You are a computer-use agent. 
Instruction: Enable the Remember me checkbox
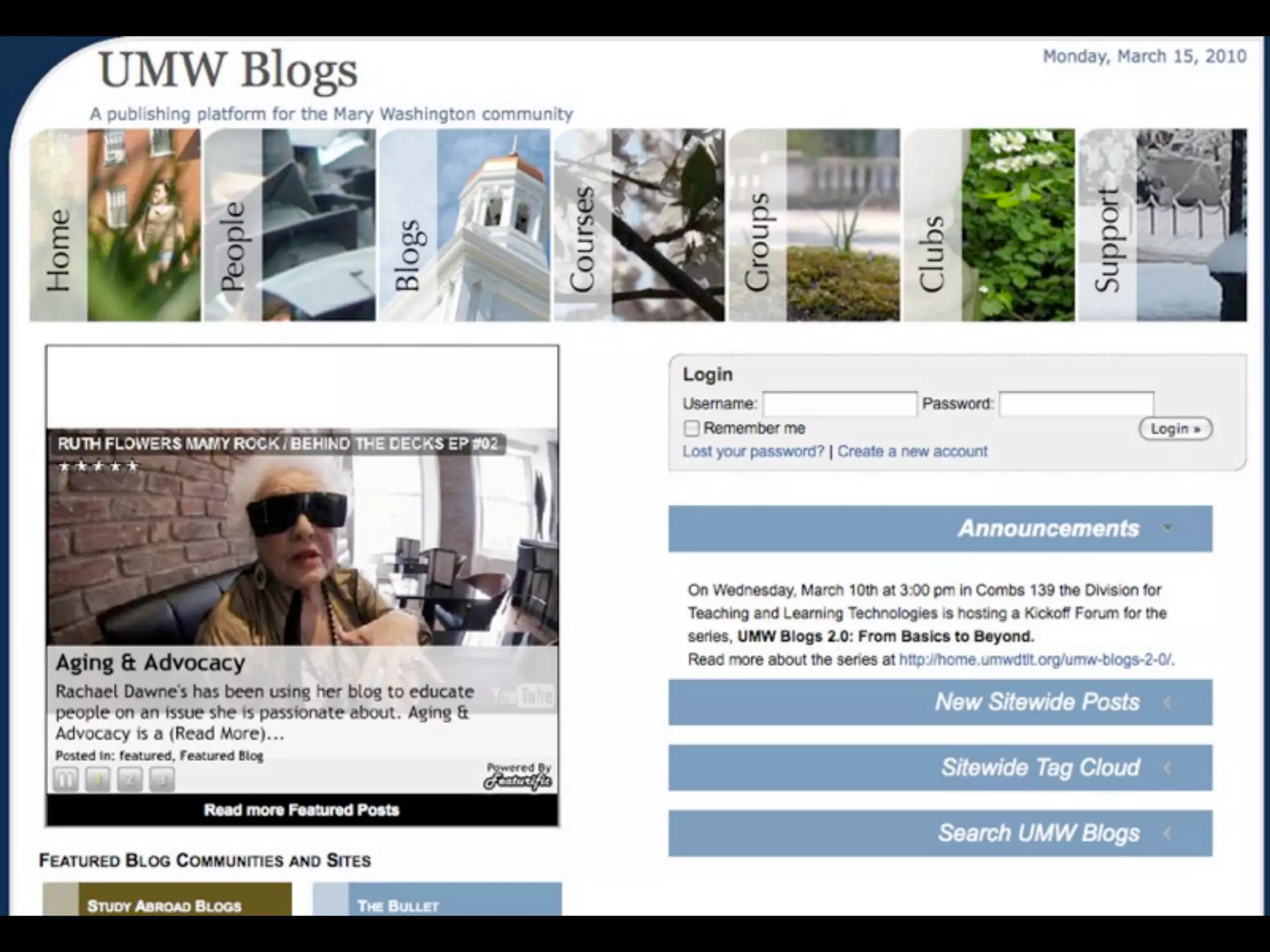tap(691, 428)
